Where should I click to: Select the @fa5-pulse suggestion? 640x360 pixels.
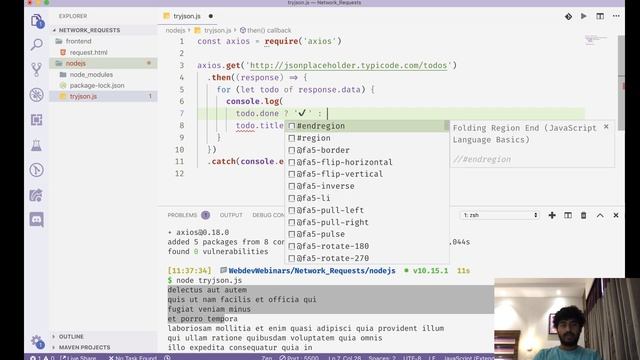click(x=367, y=234)
